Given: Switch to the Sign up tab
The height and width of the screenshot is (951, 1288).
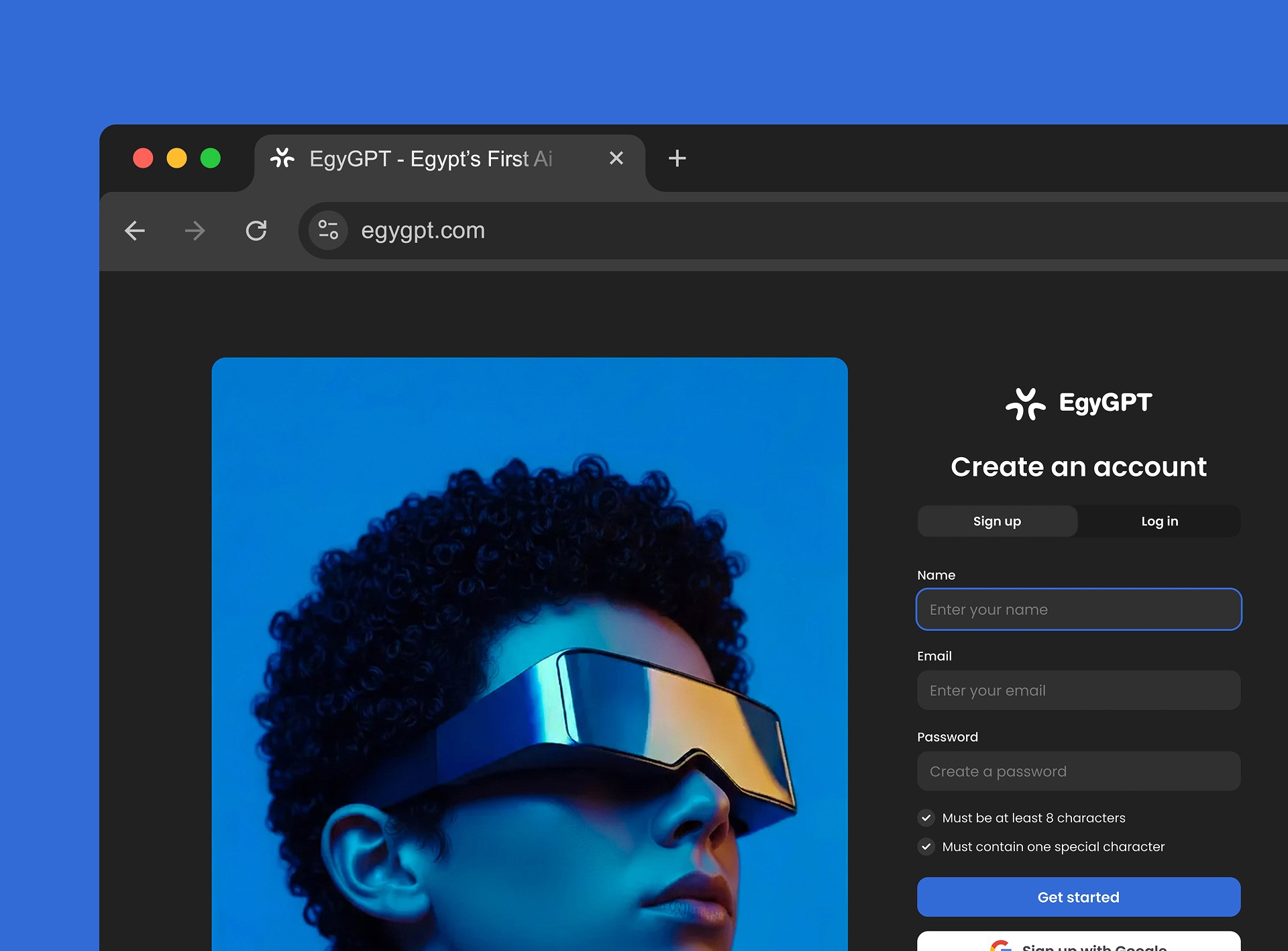Looking at the screenshot, I should coord(997,521).
